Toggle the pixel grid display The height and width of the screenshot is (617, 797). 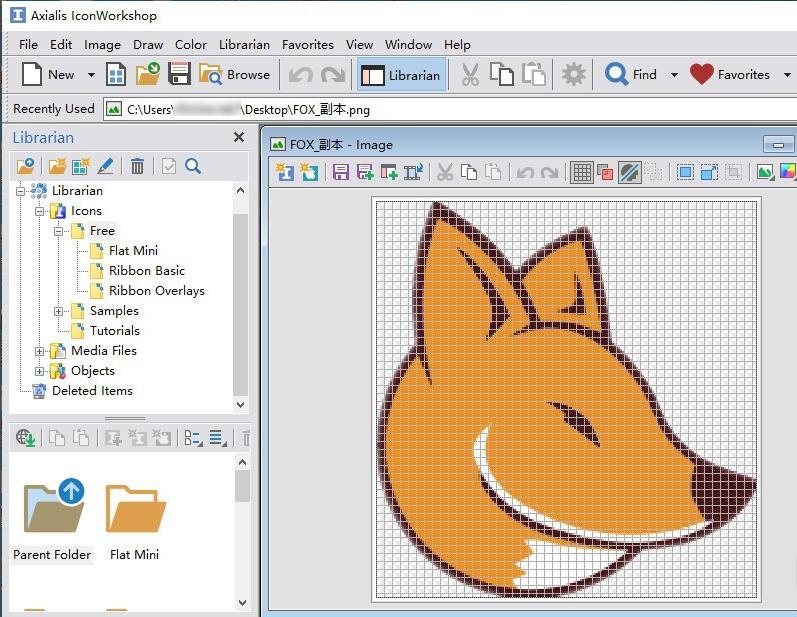point(581,172)
